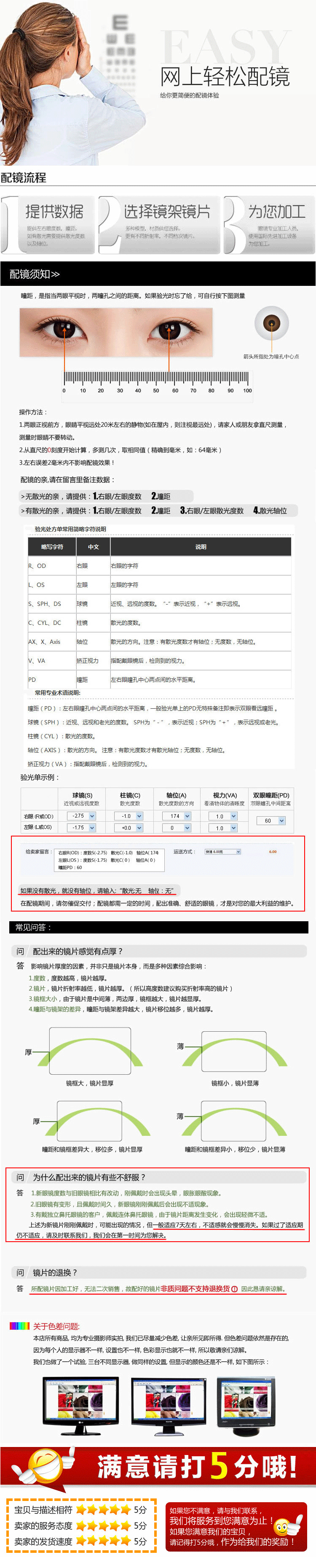Image resolution: width=316 pixels, height=1568 pixels.
Task: Click the R、OD row in abbreviation table
Action: point(160,565)
